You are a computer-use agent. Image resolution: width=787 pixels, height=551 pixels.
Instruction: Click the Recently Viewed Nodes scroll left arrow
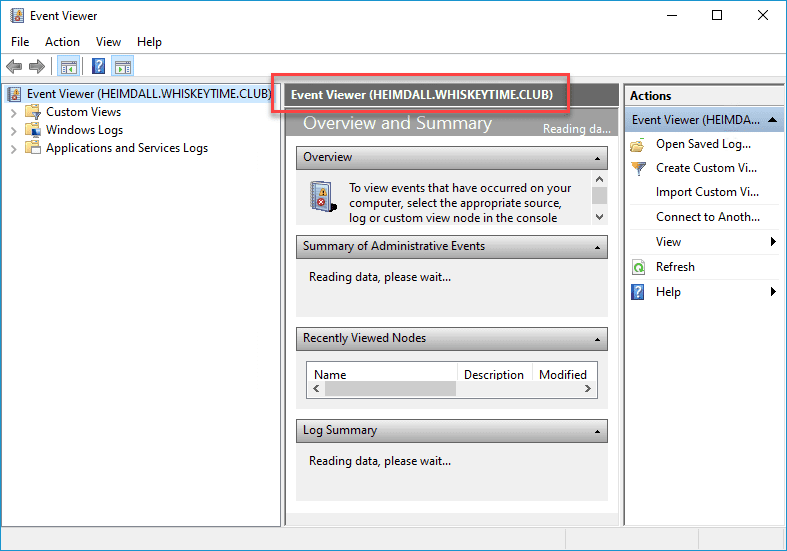[316, 388]
